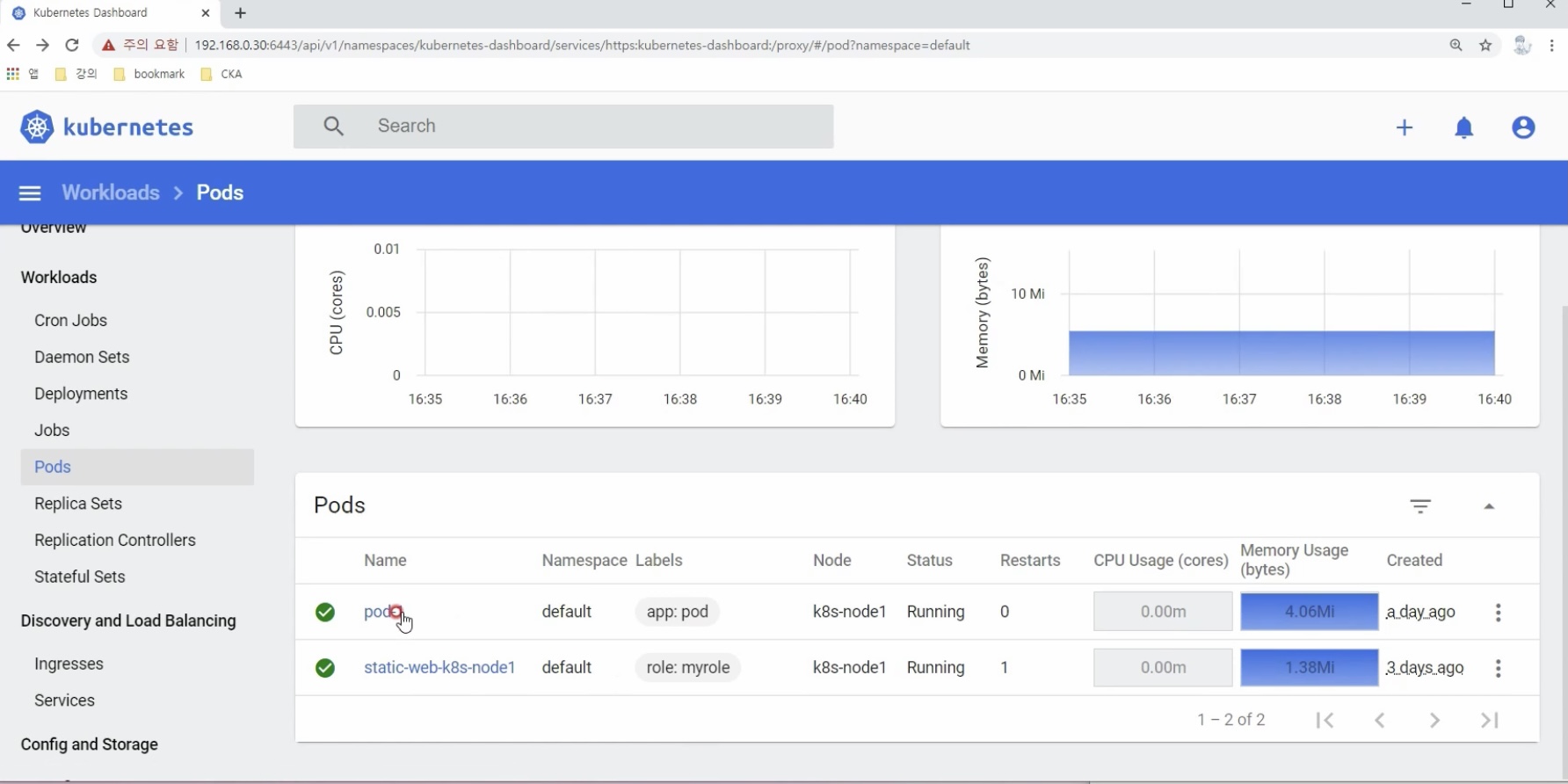
Task: Go to last page of pods
Action: point(1489,721)
